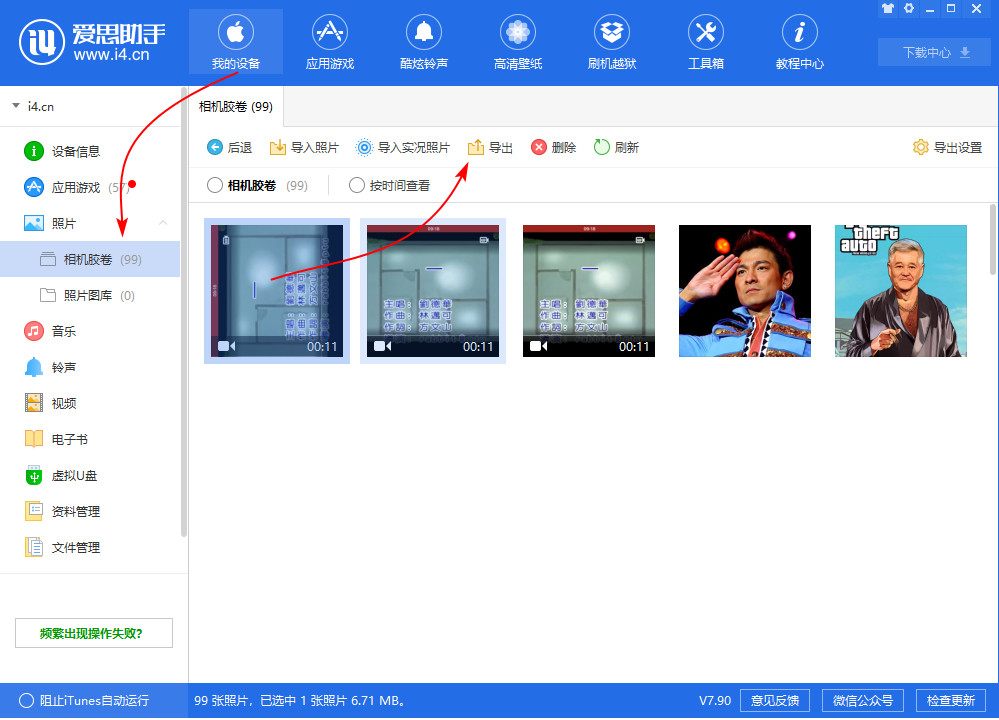Open 高清壁纸 wallpaper icon
This screenshot has width=999, height=720.
coord(517,33)
